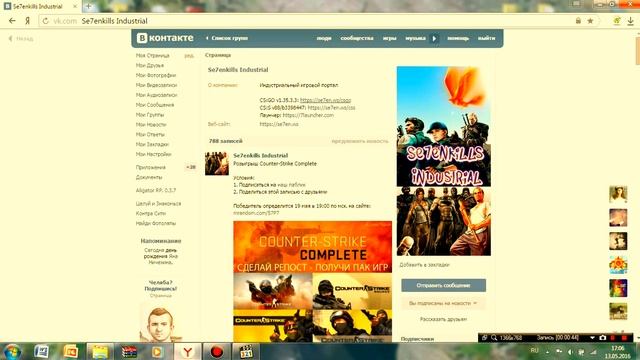Click the 'Рассказать друзьям' link

coord(443,319)
